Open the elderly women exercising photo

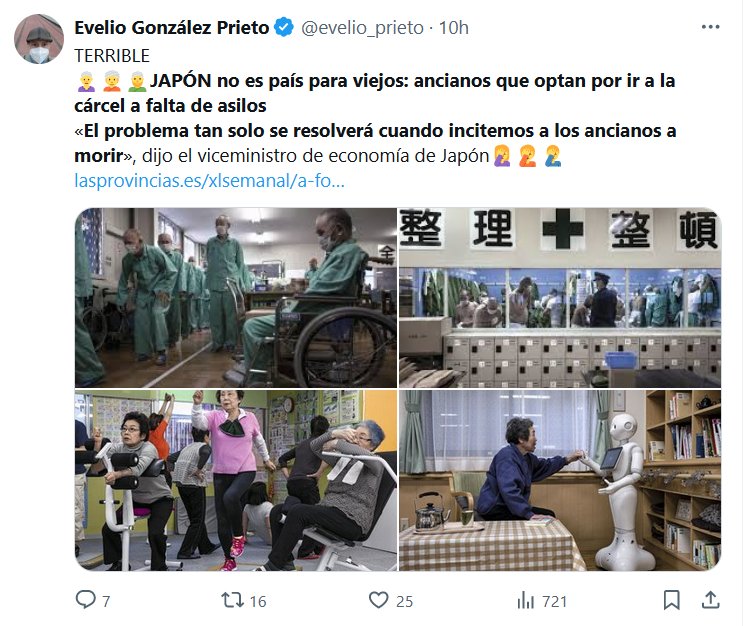[236, 480]
